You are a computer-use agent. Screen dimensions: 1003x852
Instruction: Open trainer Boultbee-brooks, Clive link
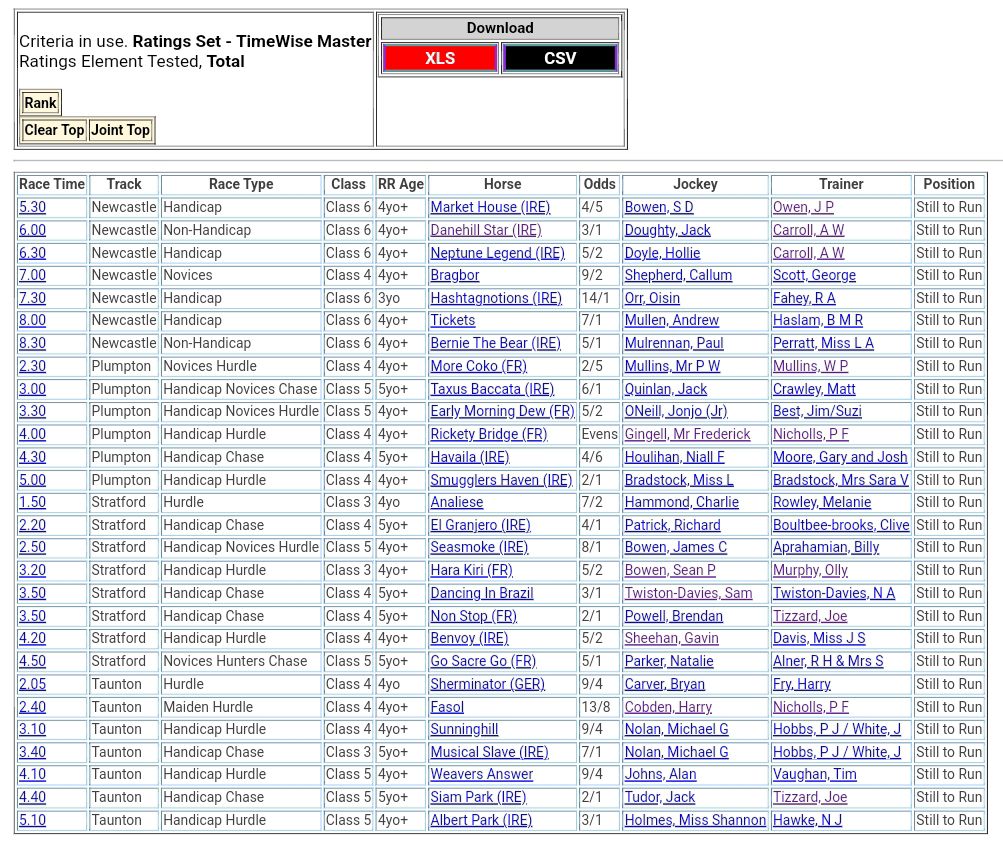[x=841, y=525]
